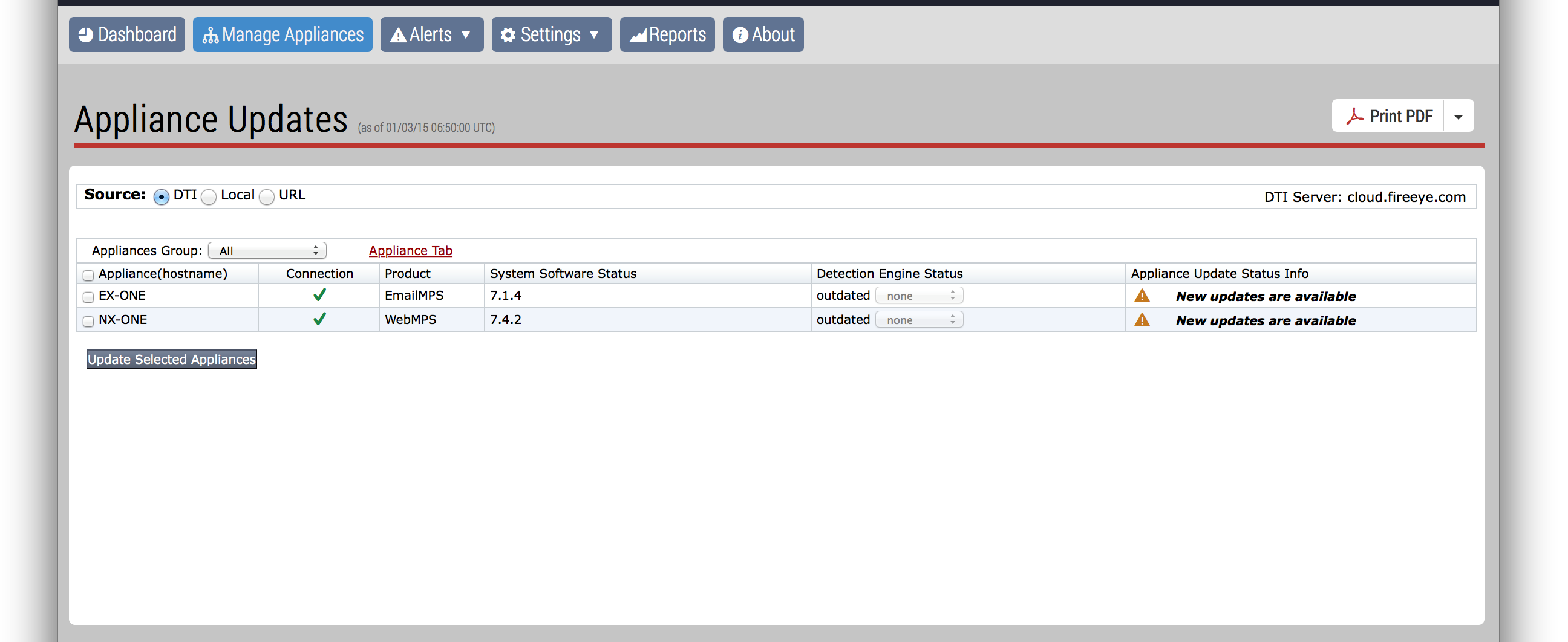Screen dimensions: 1568x642
Task: Click software version 7.1.4
Action: (505, 296)
